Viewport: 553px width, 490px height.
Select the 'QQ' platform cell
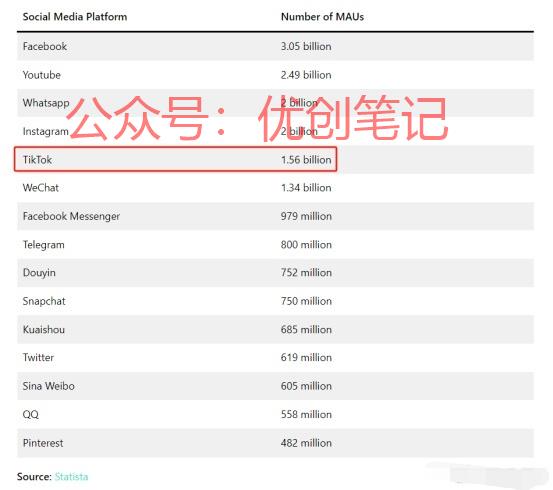click(31, 415)
